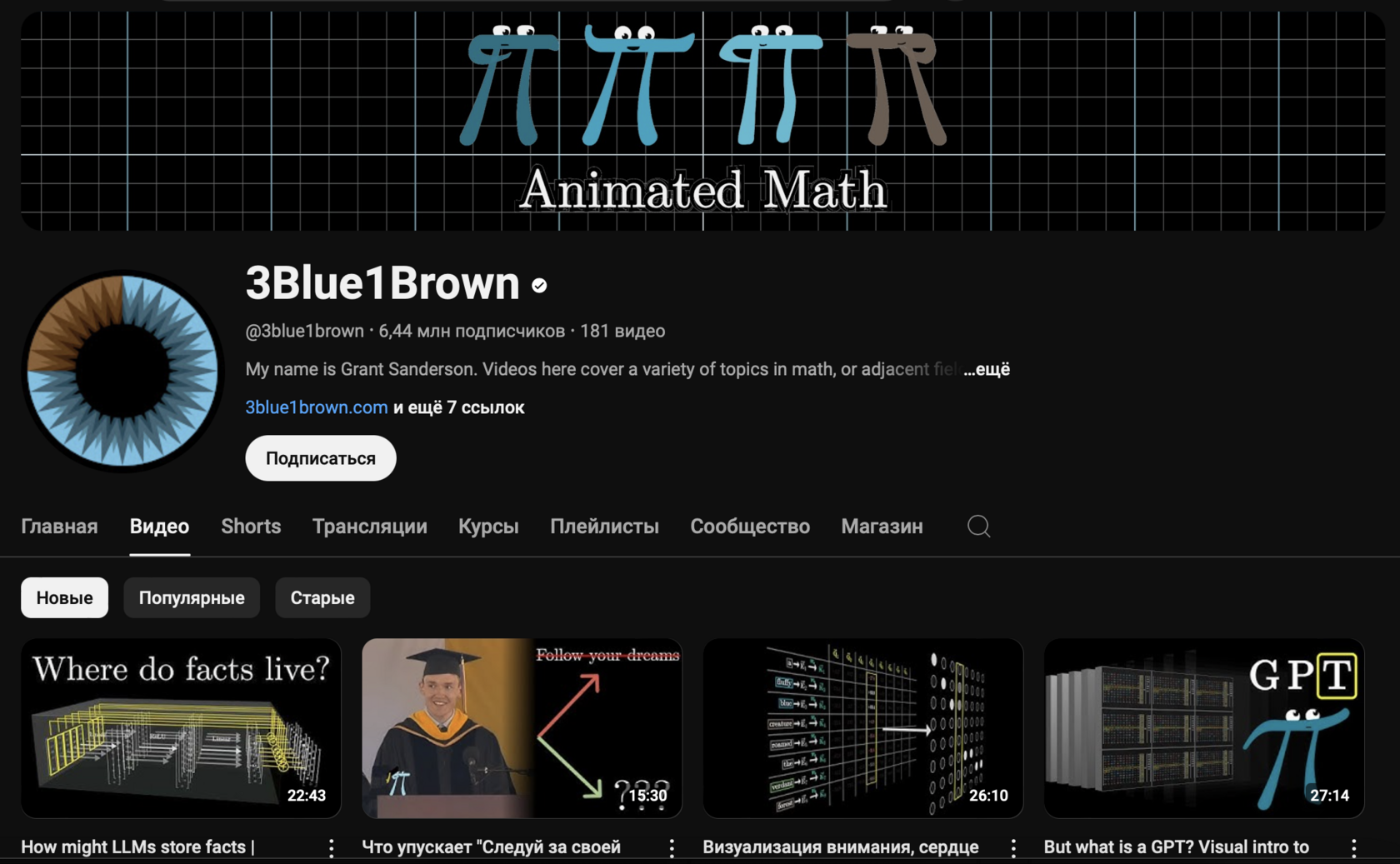The width and height of the screenshot is (1400, 864).
Task: Click the Animated Math channel banner
Action: pyautogui.click(x=702, y=121)
